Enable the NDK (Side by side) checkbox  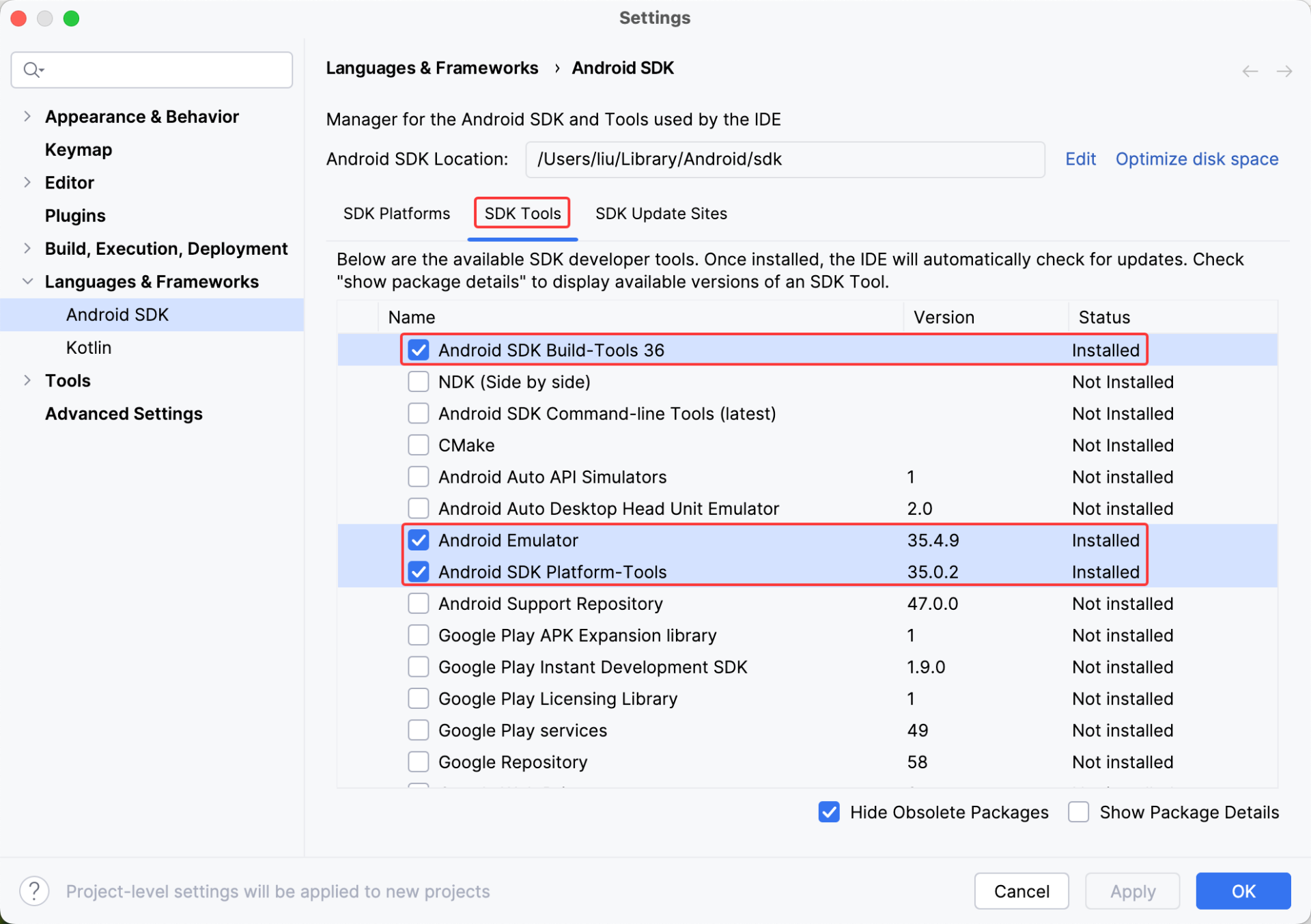[x=418, y=381]
